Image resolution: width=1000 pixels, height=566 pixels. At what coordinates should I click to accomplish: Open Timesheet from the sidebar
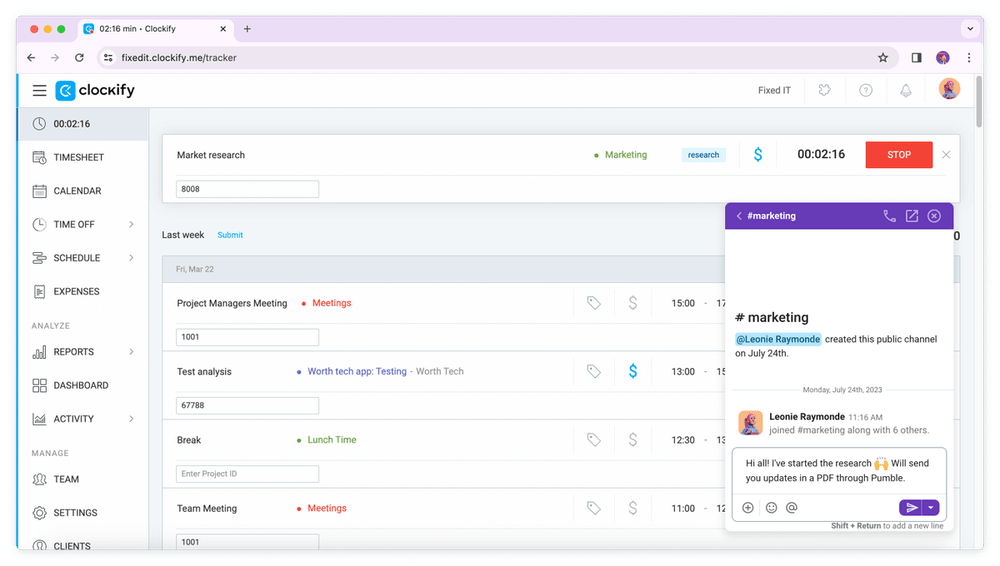[x=78, y=157]
